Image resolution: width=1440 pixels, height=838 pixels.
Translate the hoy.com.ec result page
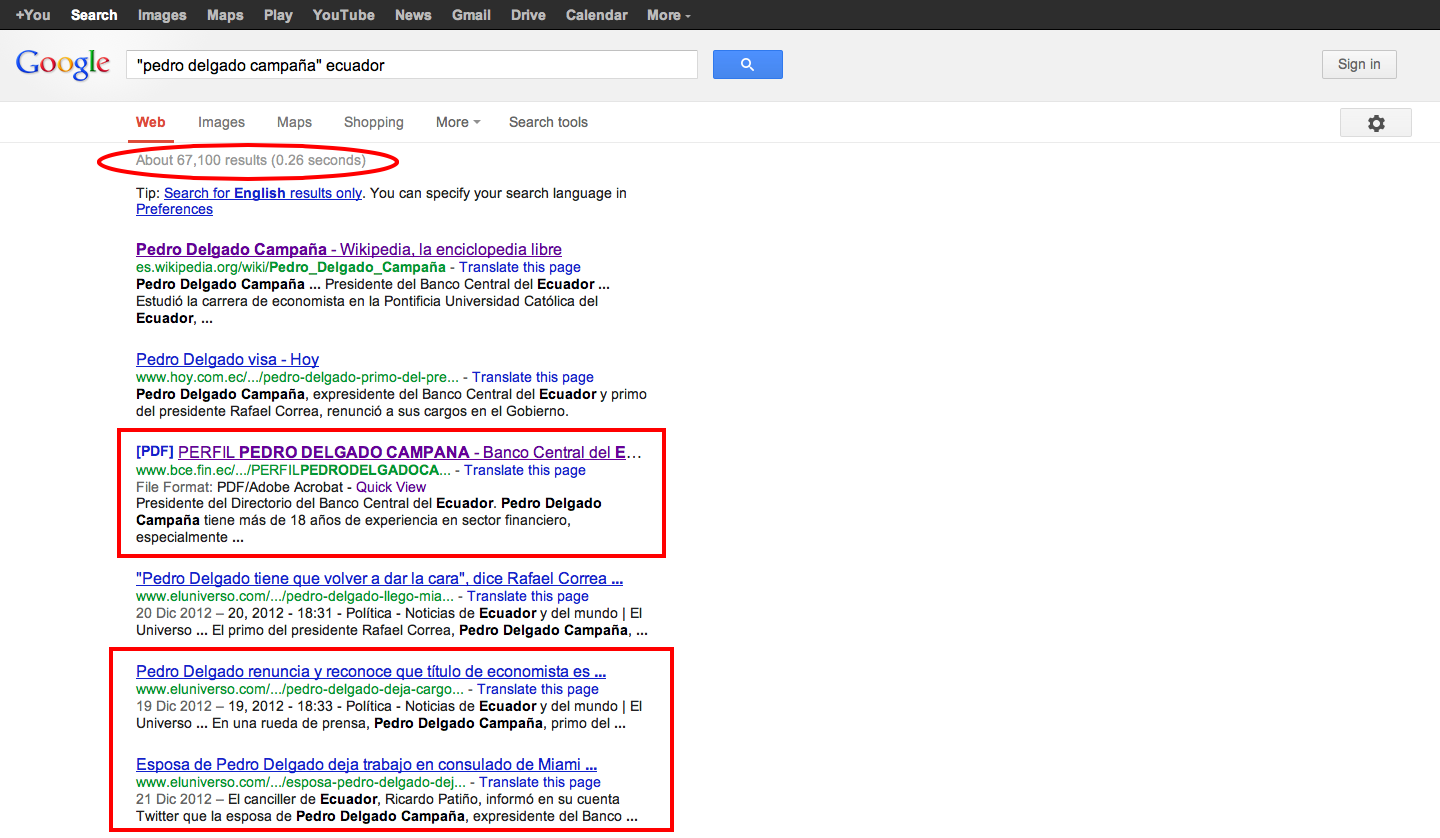click(x=533, y=377)
